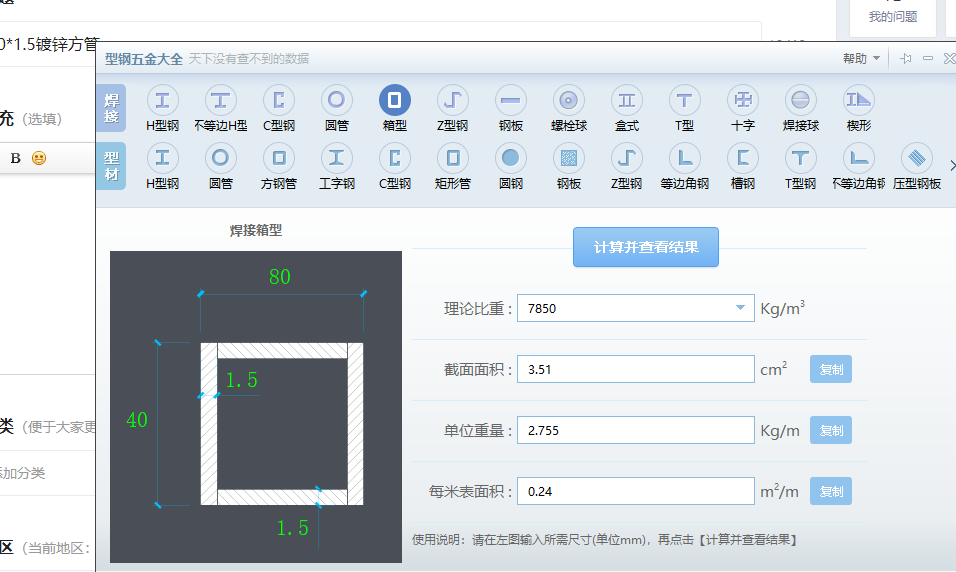Select the 矩形管 rectangular tube icon
Screen dimensions: 956x572
coord(452,158)
